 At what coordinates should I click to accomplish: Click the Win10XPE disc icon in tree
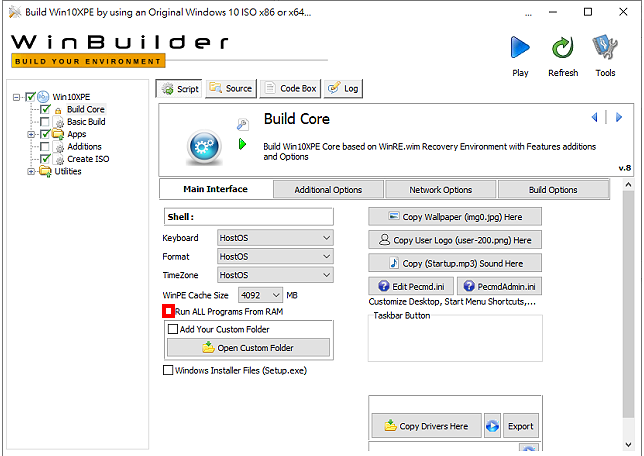pos(43,97)
